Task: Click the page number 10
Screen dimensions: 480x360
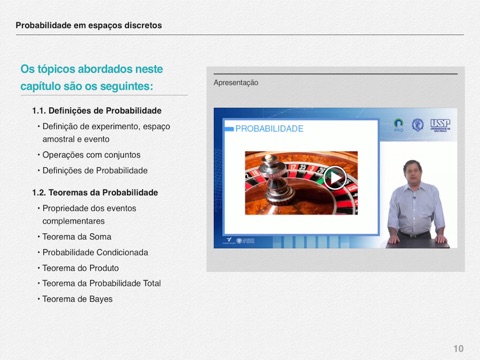Action: [x=458, y=349]
